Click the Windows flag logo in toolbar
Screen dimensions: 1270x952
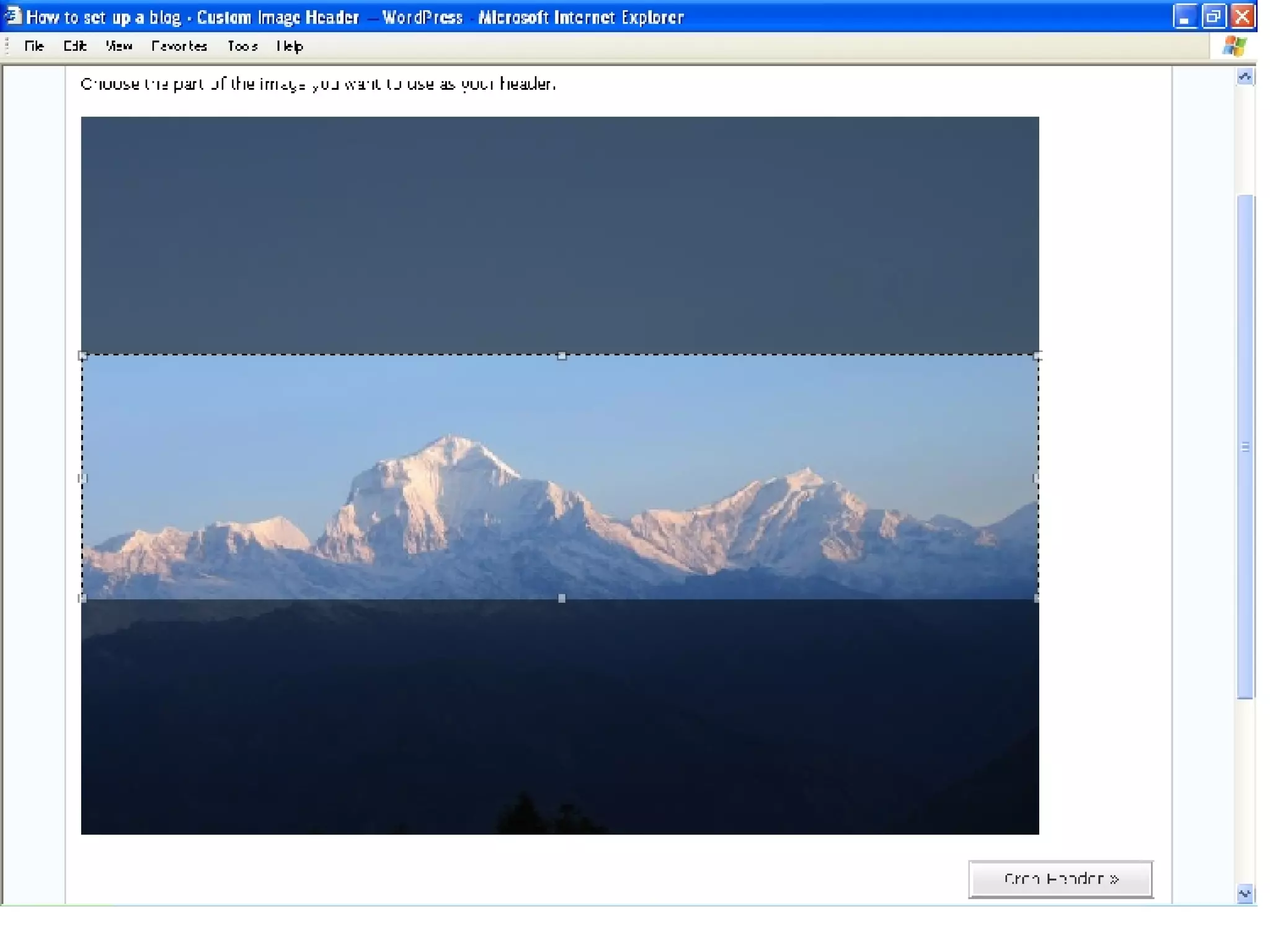click(x=1234, y=46)
